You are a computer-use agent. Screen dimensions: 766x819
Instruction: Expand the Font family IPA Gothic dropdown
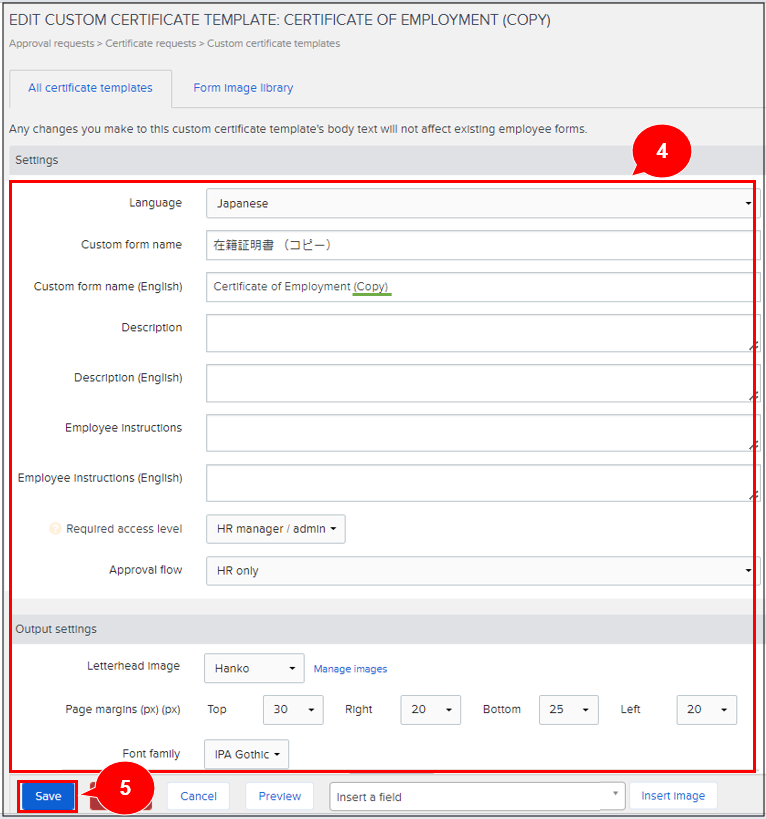(246, 754)
